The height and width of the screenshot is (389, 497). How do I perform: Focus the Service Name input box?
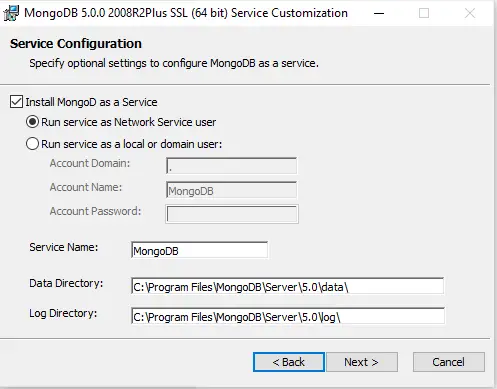(x=199, y=250)
